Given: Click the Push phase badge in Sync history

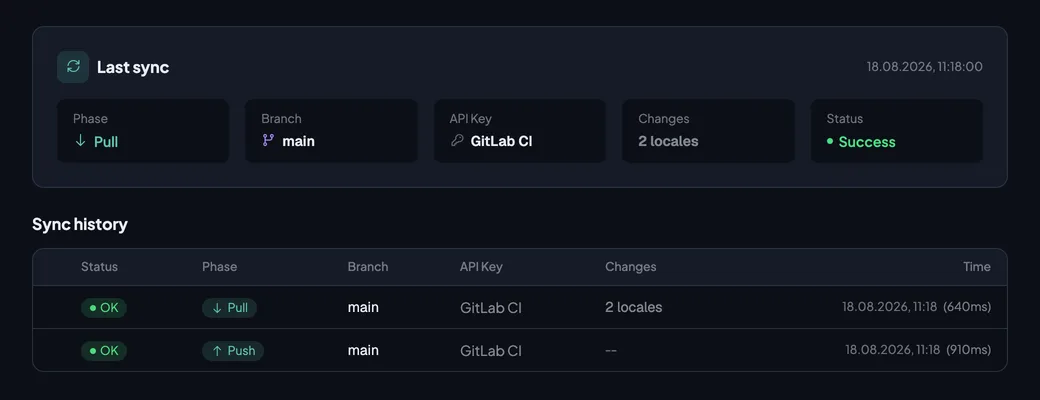Looking at the screenshot, I should 233,351.
